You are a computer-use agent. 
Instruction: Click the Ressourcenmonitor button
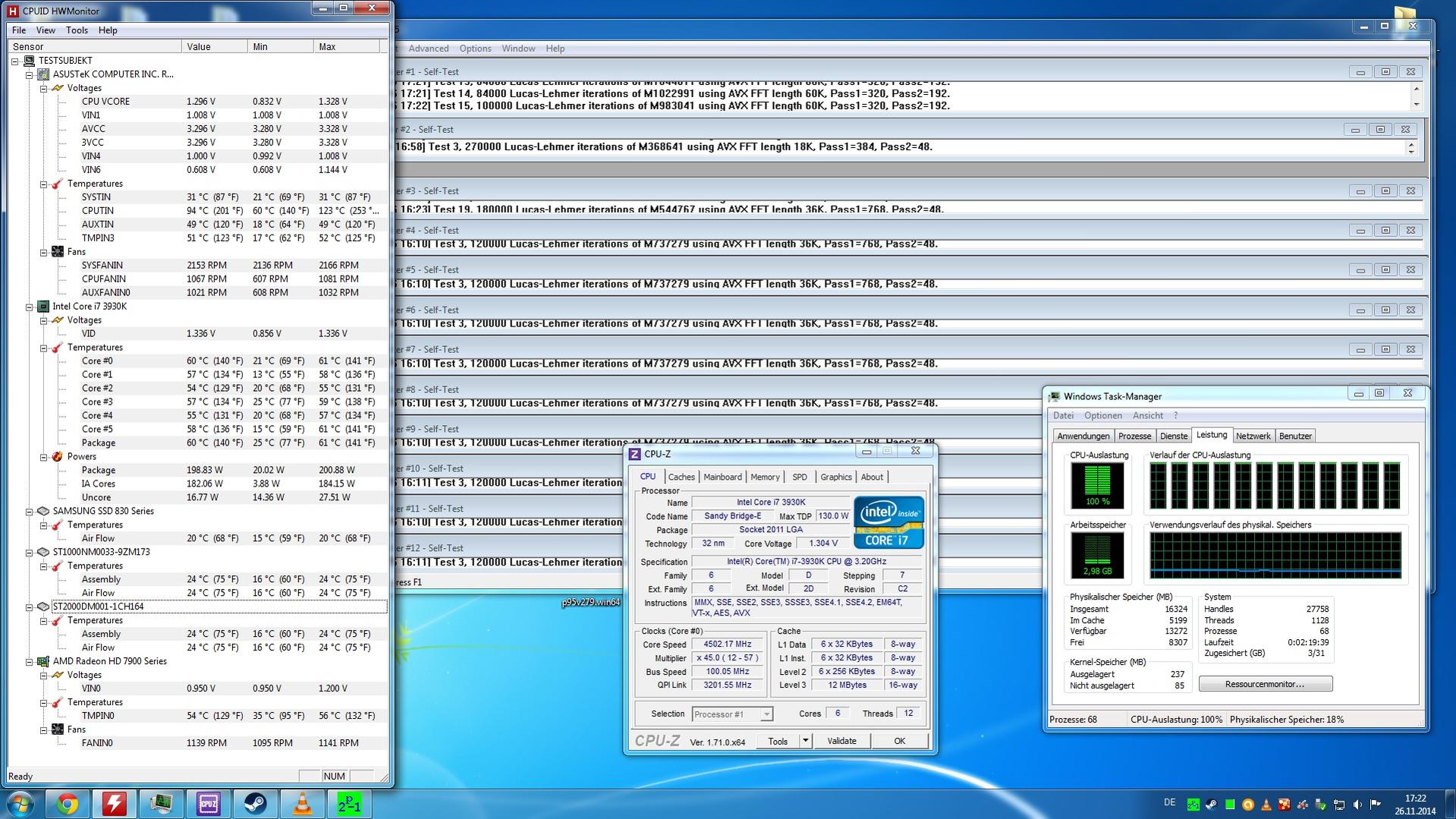[x=1265, y=684]
